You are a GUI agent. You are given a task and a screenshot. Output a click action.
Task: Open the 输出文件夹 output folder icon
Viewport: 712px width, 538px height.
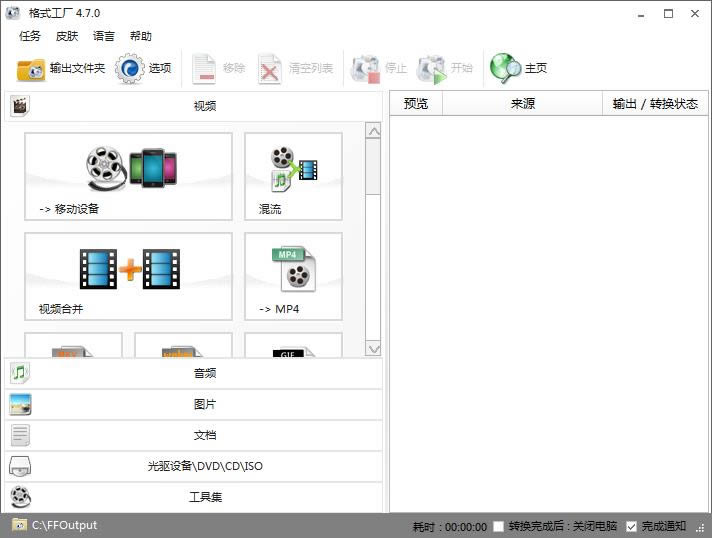31,69
